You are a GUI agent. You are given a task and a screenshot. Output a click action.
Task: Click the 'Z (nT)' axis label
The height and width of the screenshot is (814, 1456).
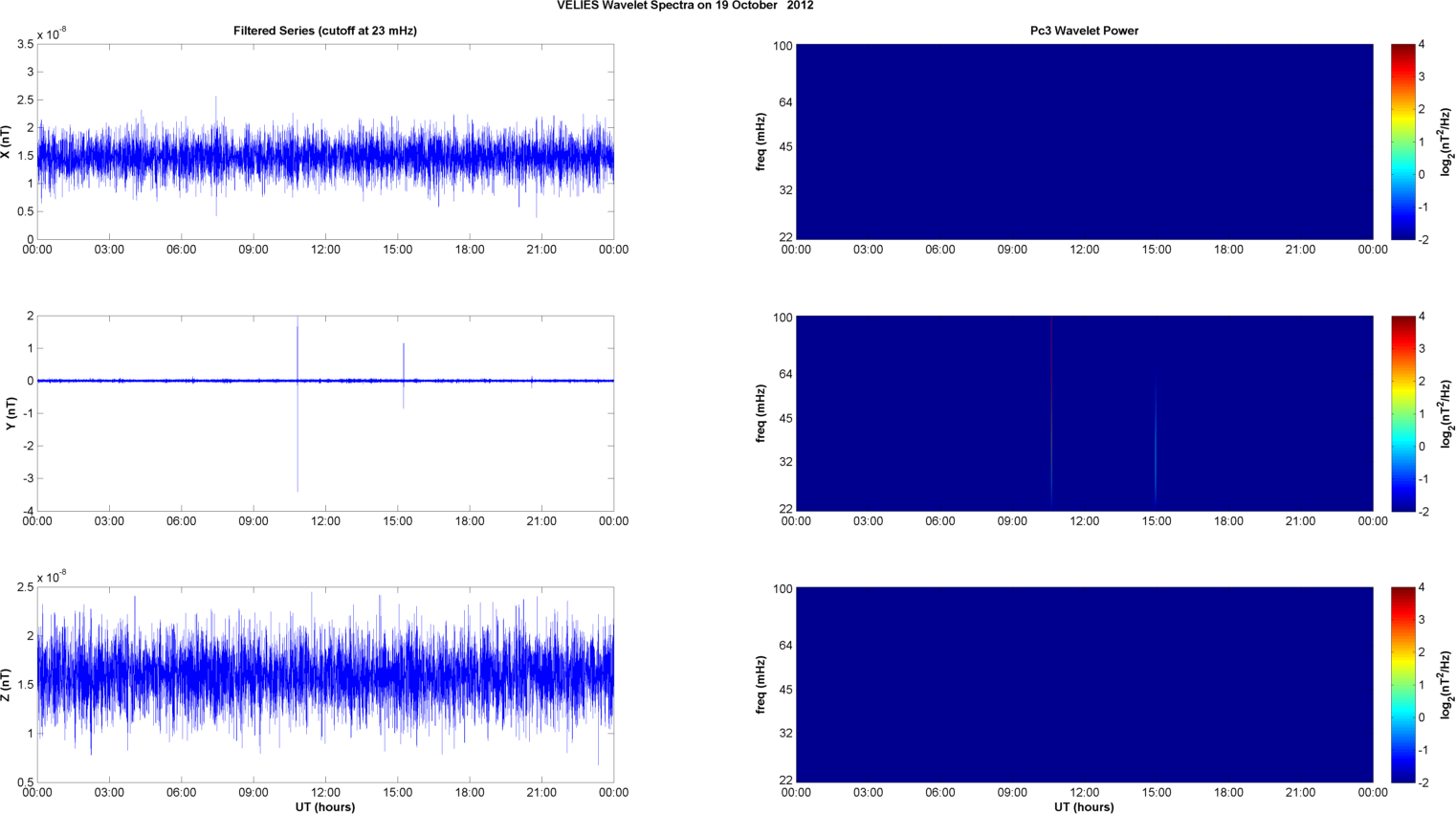point(6,685)
